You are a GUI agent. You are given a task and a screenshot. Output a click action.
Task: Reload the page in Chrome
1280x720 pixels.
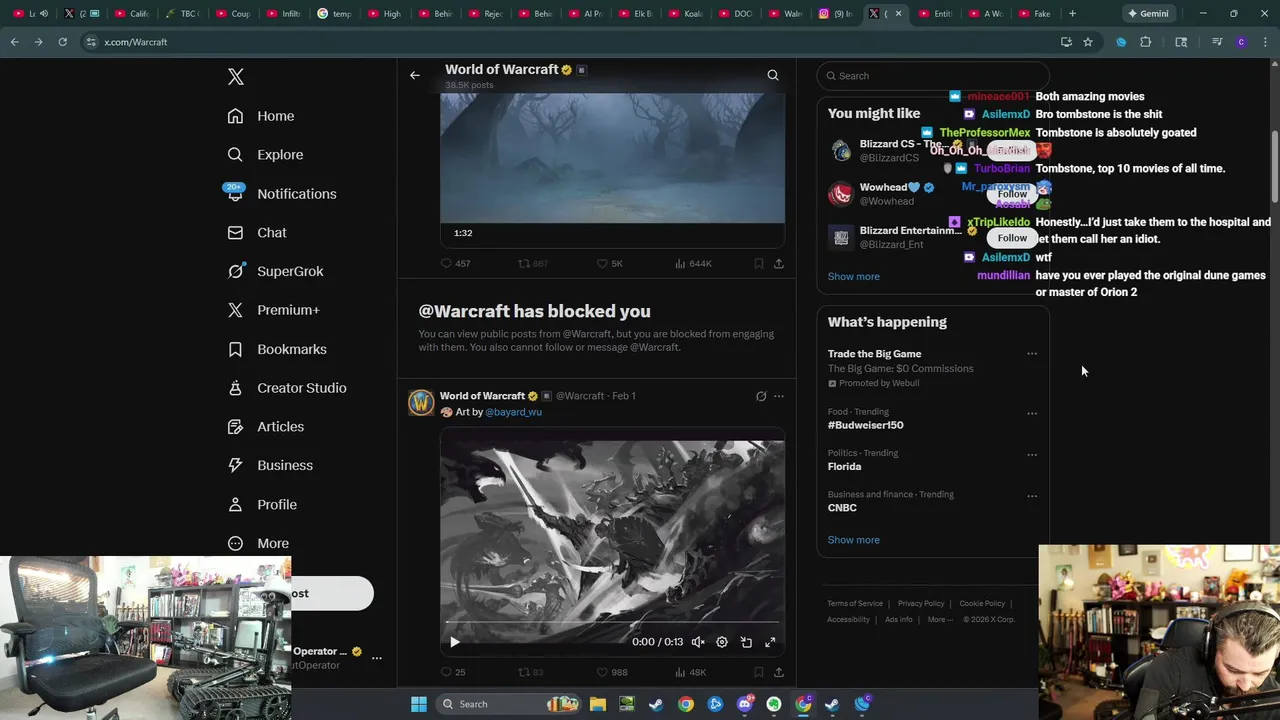coord(62,42)
